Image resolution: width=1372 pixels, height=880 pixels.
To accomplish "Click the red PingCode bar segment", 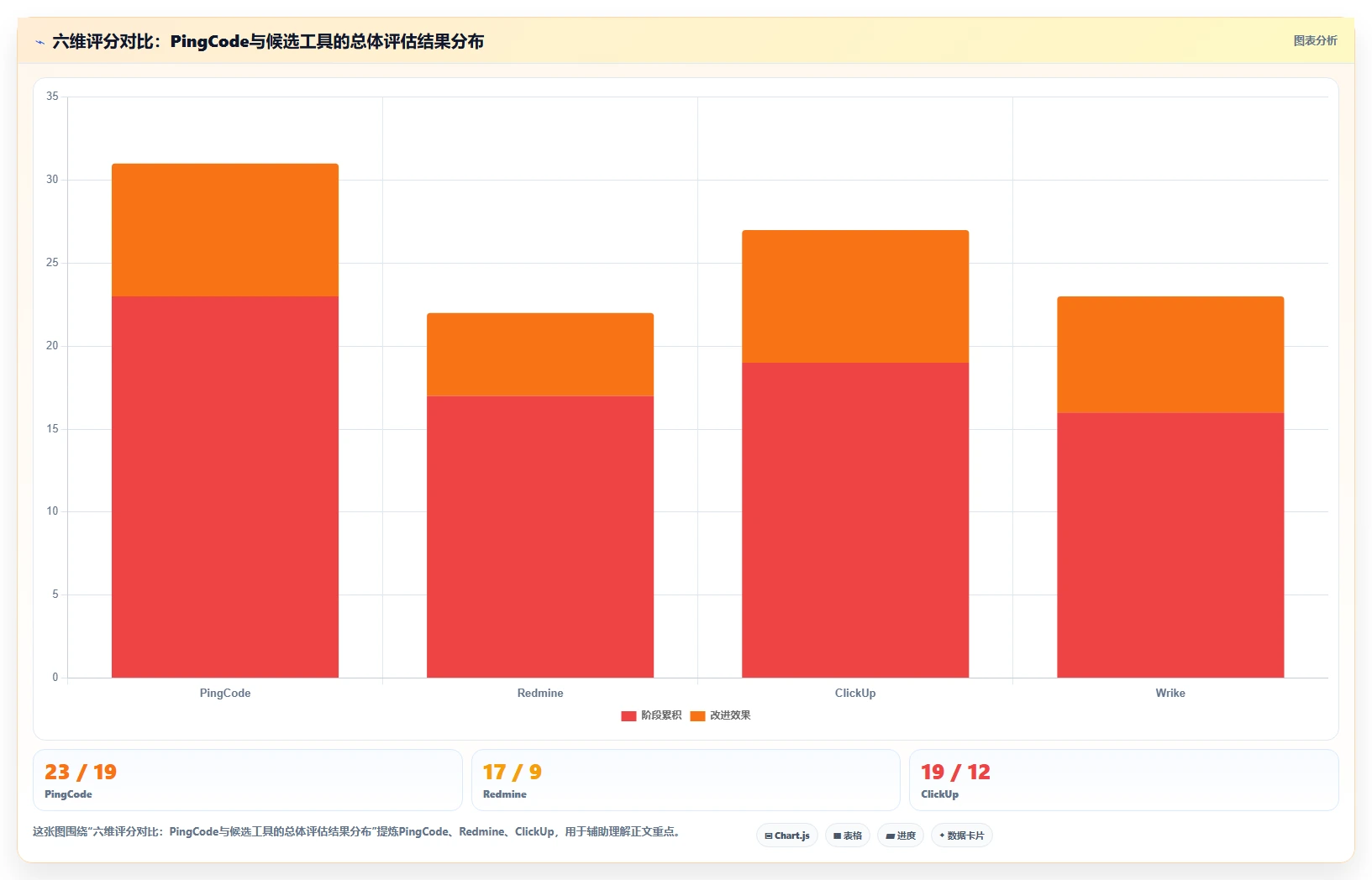I will pyautogui.click(x=225, y=487).
